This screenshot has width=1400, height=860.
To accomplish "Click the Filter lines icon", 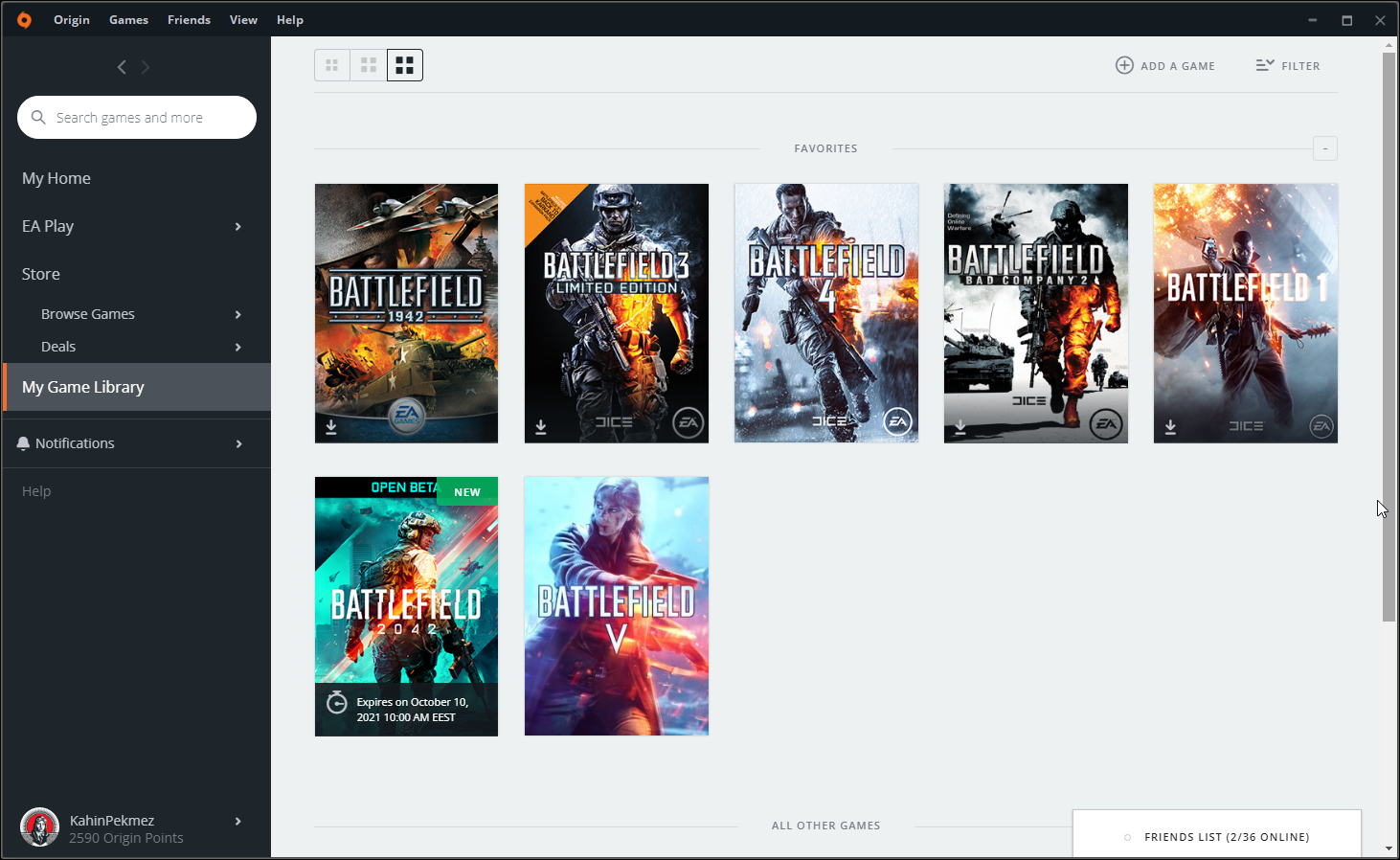I will 1265,65.
